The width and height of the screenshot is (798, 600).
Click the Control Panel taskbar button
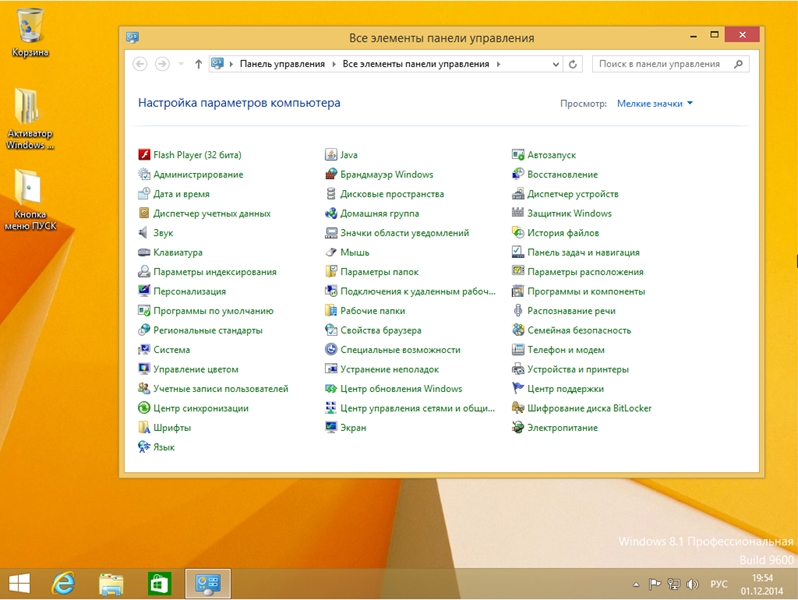[x=208, y=584]
